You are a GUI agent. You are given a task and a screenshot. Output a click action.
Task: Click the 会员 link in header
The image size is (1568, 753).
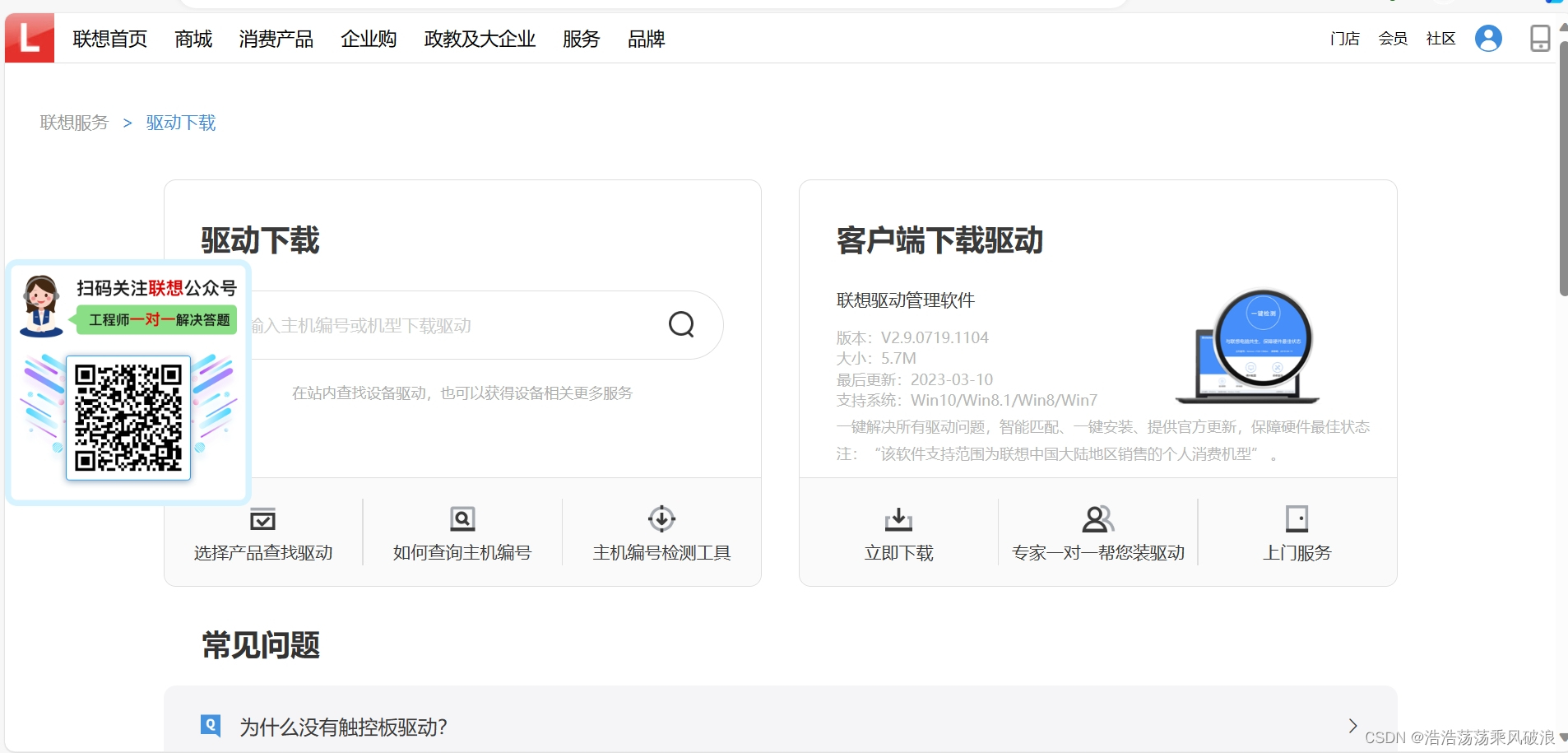point(1393,39)
